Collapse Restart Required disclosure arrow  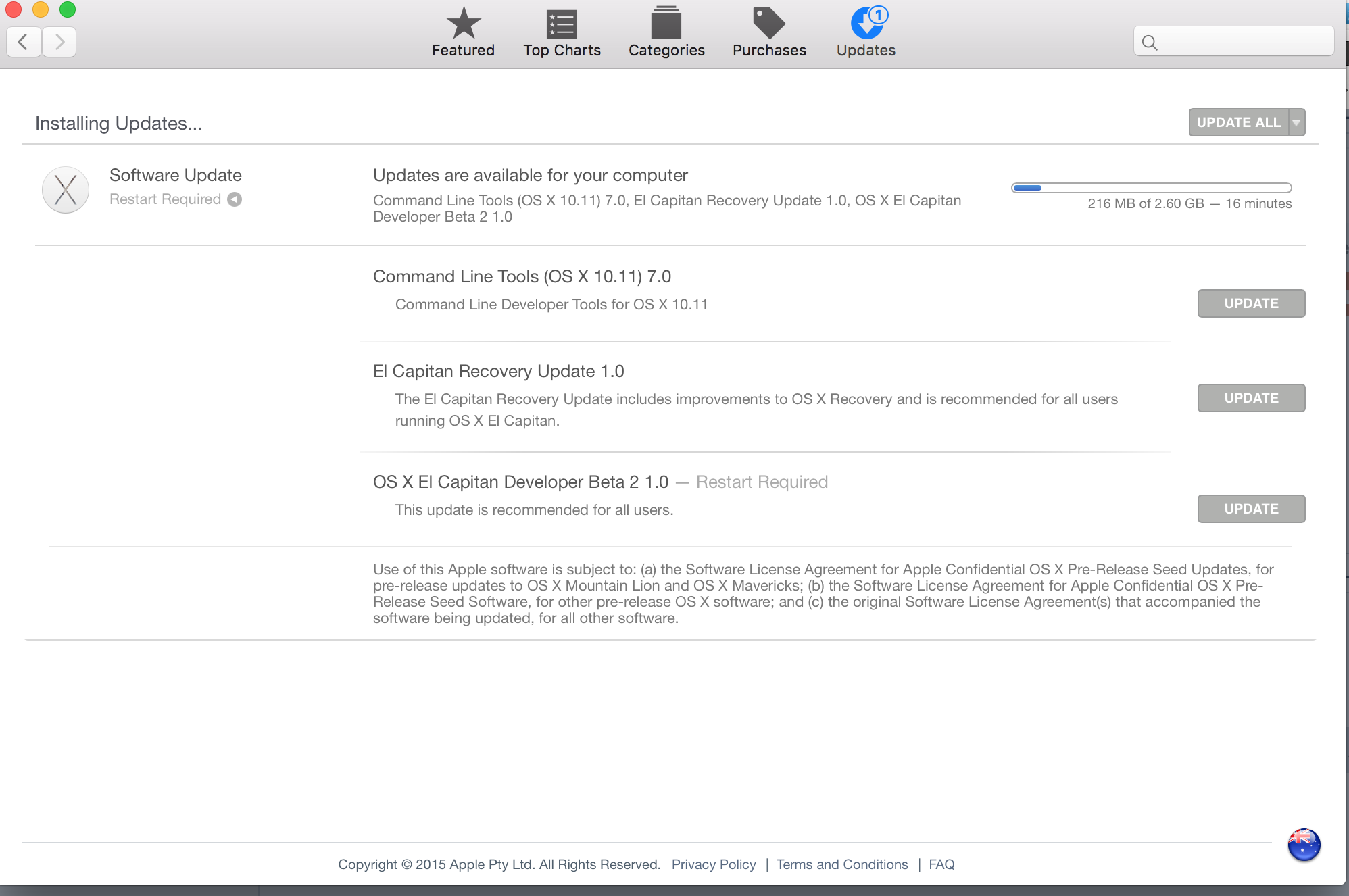pos(235,199)
